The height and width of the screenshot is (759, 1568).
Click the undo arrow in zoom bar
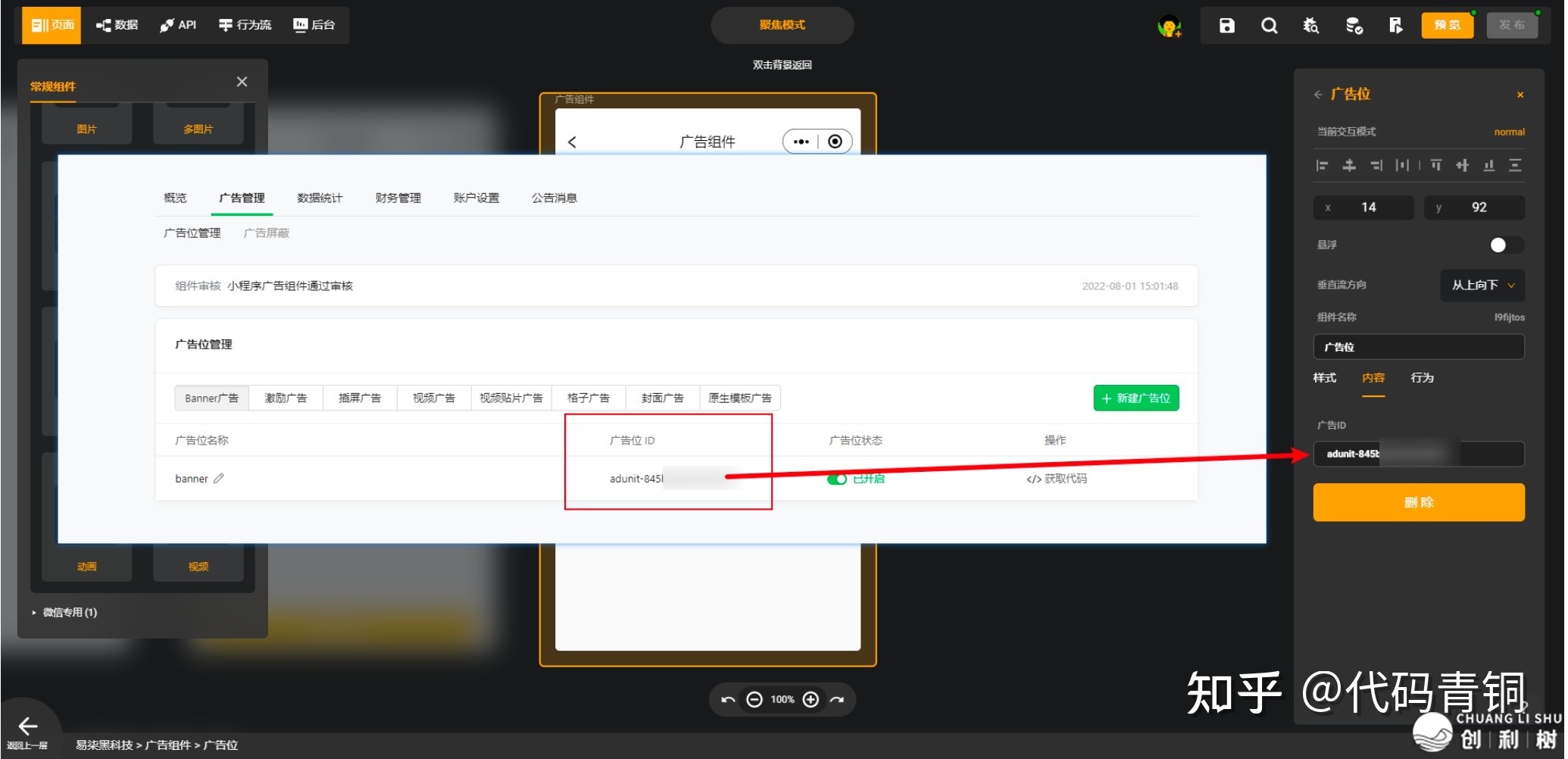[x=728, y=700]
